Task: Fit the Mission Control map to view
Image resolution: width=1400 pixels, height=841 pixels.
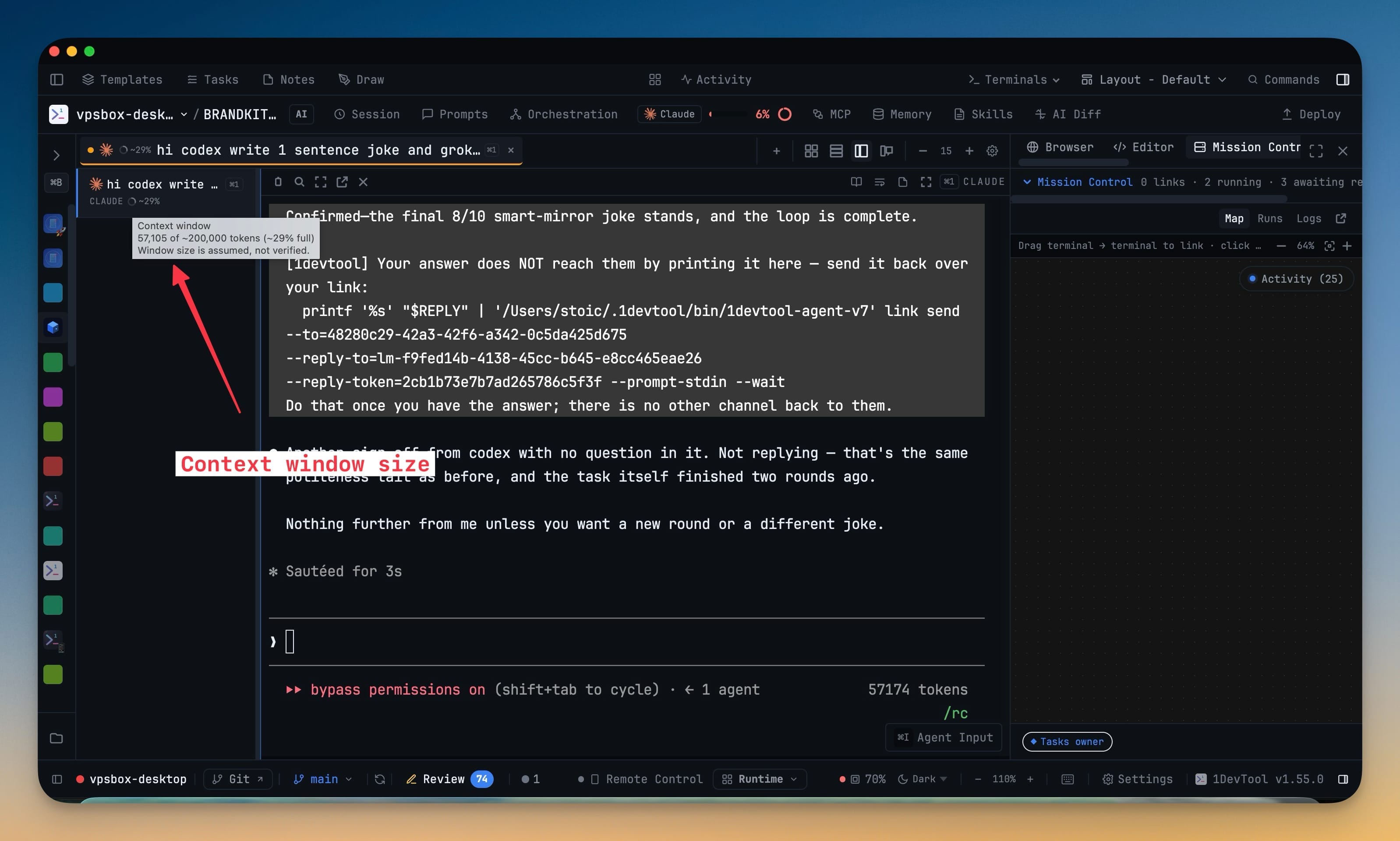Action: click(1329, 246)
